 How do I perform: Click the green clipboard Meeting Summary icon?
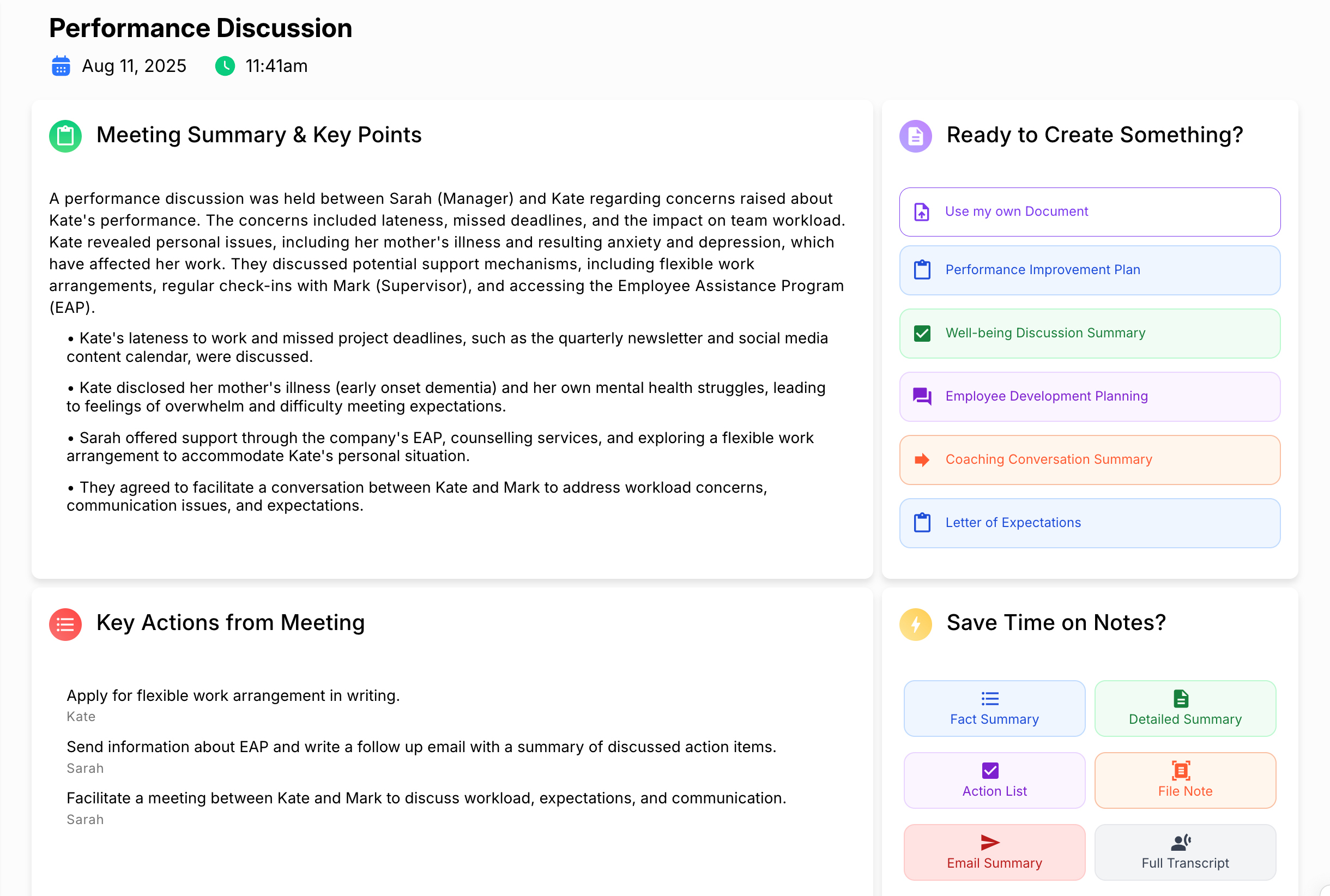[x=65, y=136]
